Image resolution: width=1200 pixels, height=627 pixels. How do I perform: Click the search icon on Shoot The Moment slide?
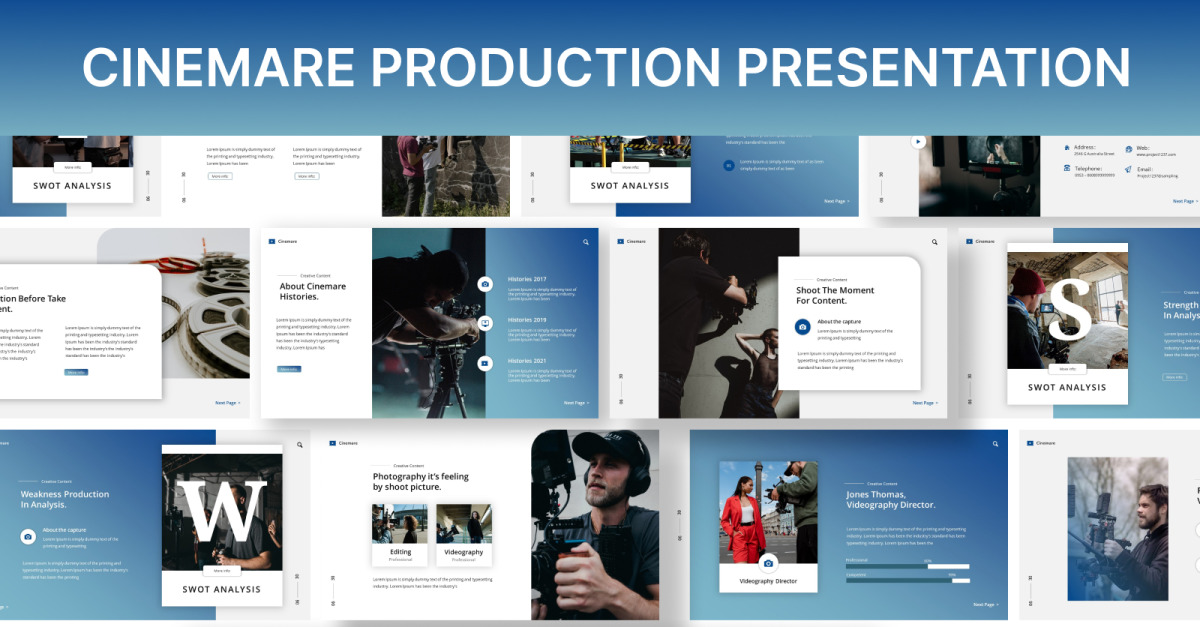point(935,242)
